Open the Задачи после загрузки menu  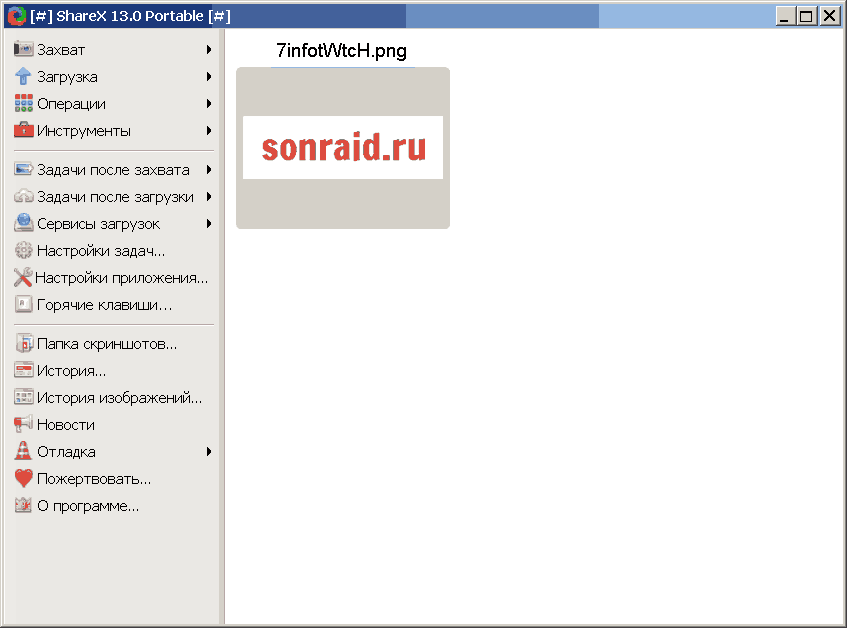click(114, 197)
